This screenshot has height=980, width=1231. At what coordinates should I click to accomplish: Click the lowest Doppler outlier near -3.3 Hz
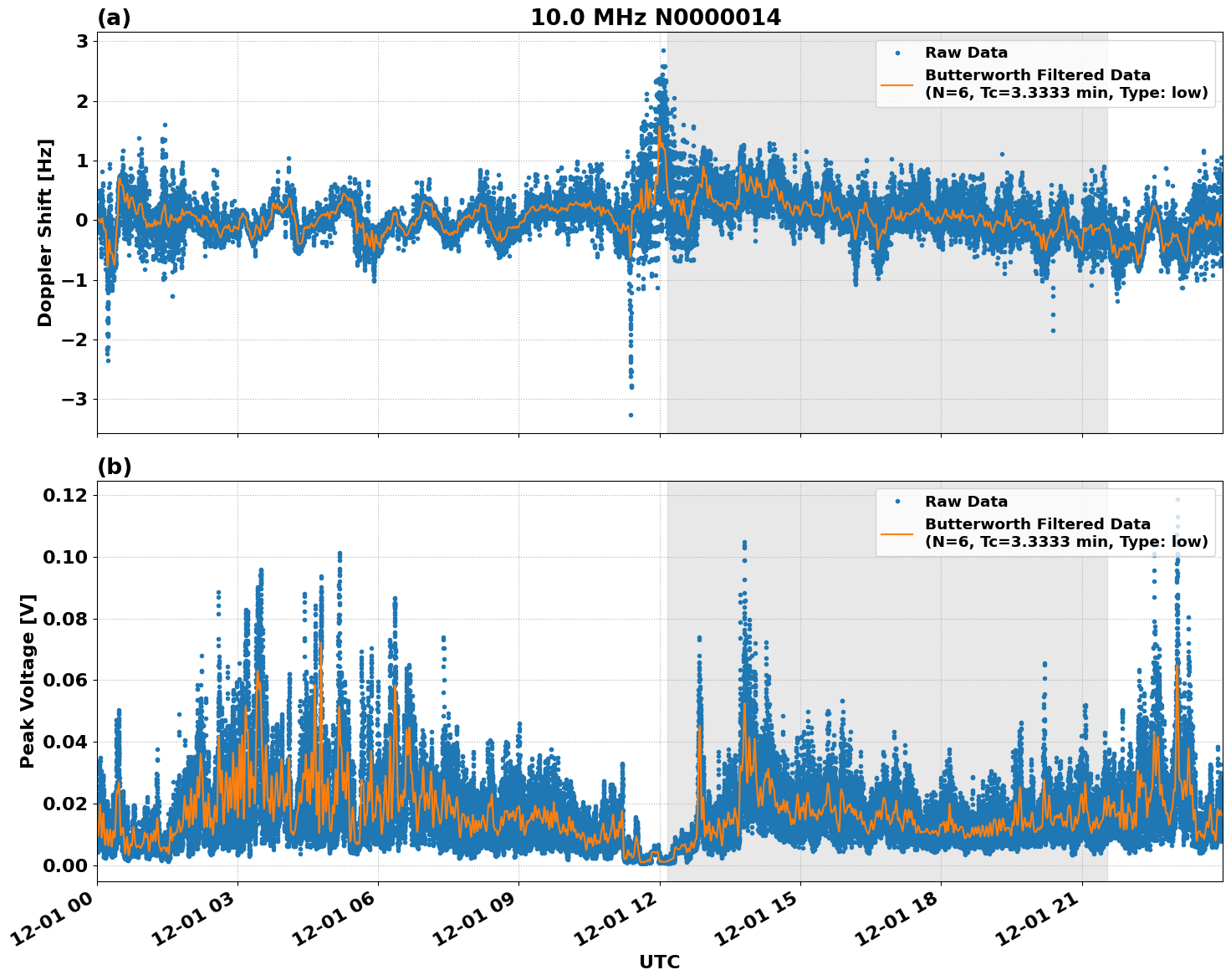(630, 415)
